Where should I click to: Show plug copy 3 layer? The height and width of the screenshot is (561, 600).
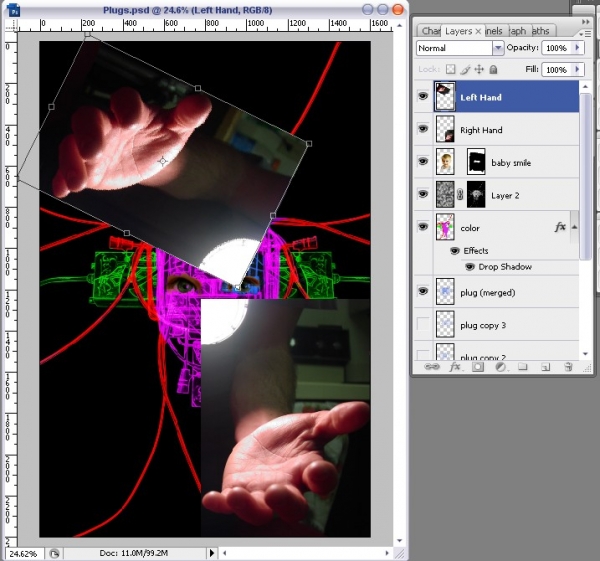(423, 324)
